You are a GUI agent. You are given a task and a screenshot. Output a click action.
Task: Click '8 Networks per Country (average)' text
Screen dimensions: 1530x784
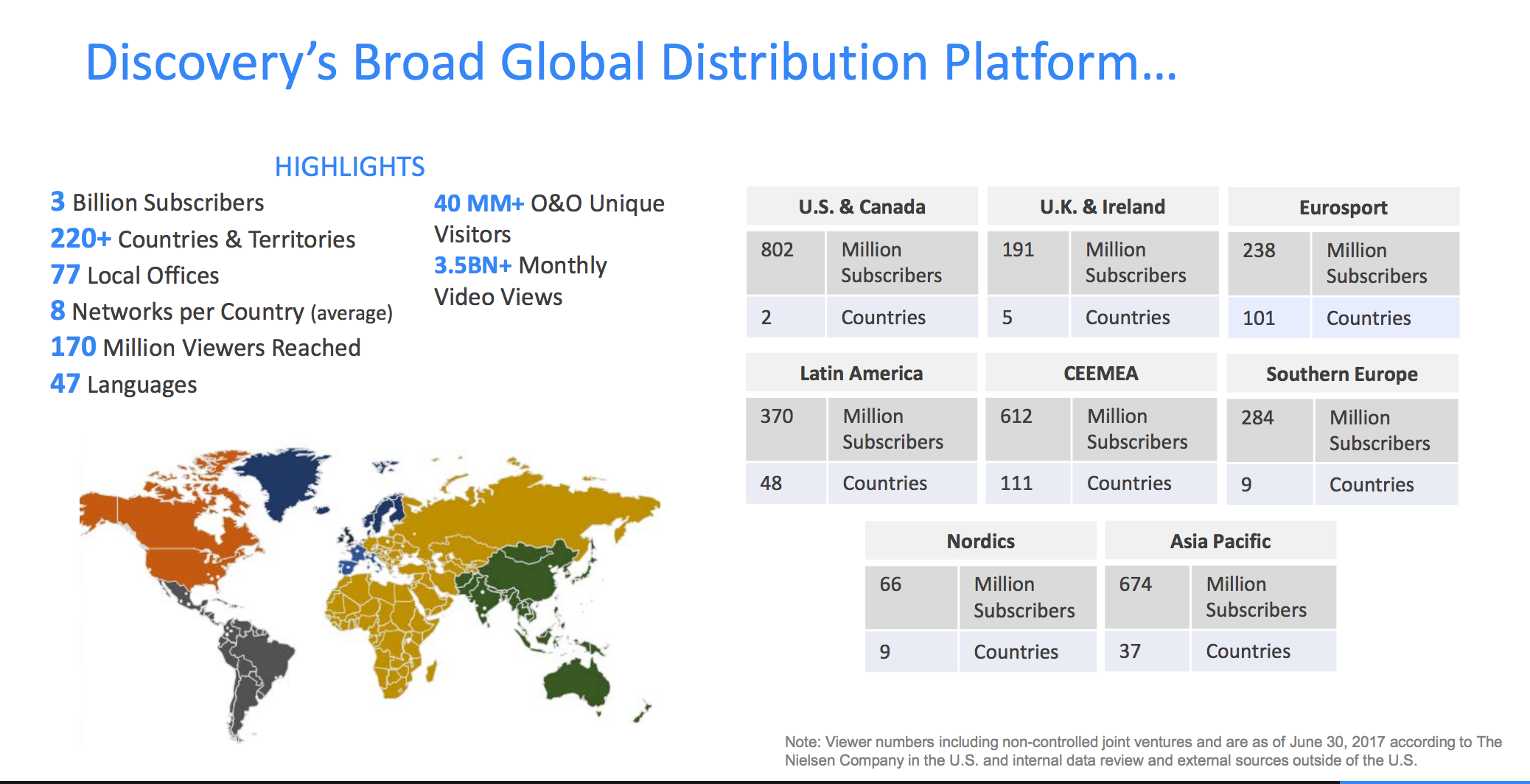click(221, 312)
